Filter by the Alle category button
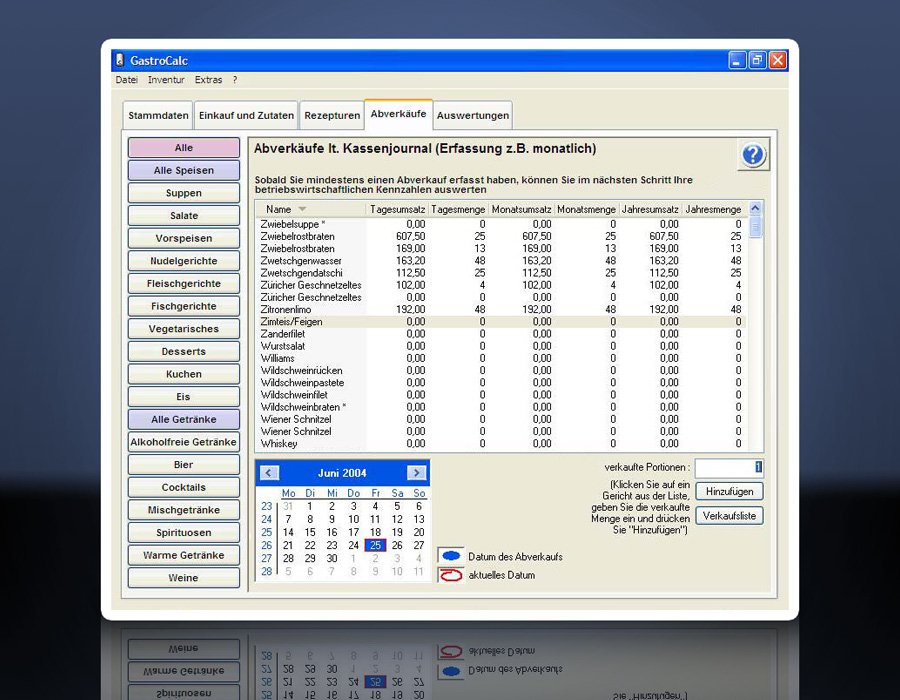 click(x=184, y=147)
